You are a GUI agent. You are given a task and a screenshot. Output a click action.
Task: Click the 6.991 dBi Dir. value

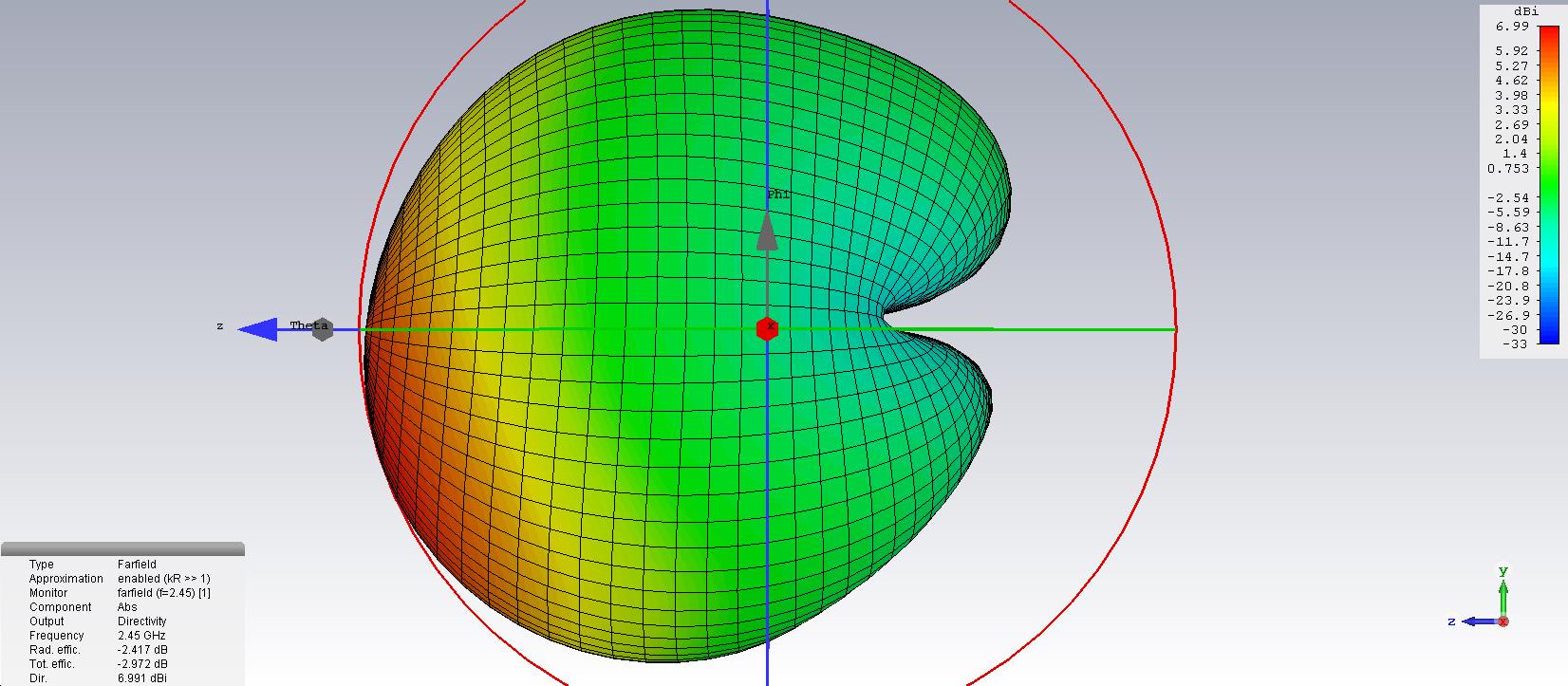click(x=141, y=678)
